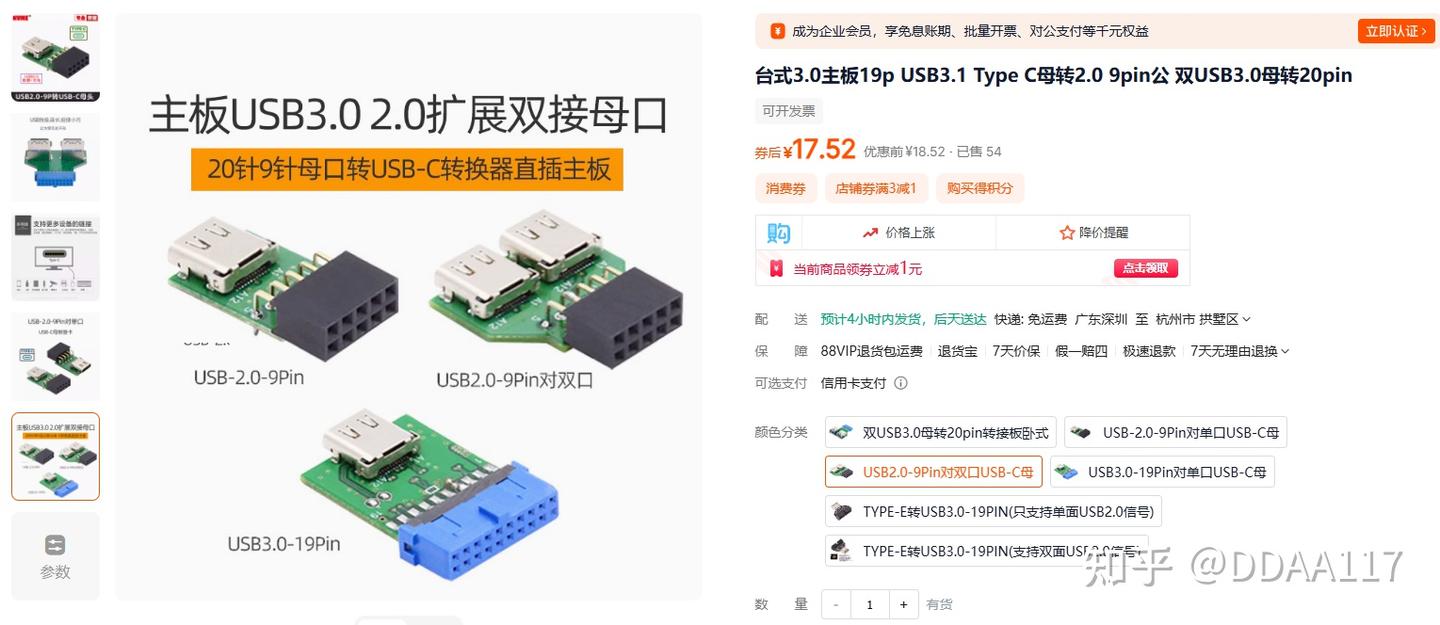Click the 7天价保 guarantee label
The height and width of the screenshot is (625, 1440).
coord(1016,351)
